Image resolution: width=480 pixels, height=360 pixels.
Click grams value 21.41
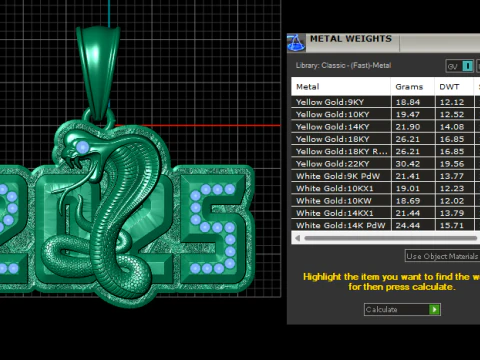tap(408, 176)
